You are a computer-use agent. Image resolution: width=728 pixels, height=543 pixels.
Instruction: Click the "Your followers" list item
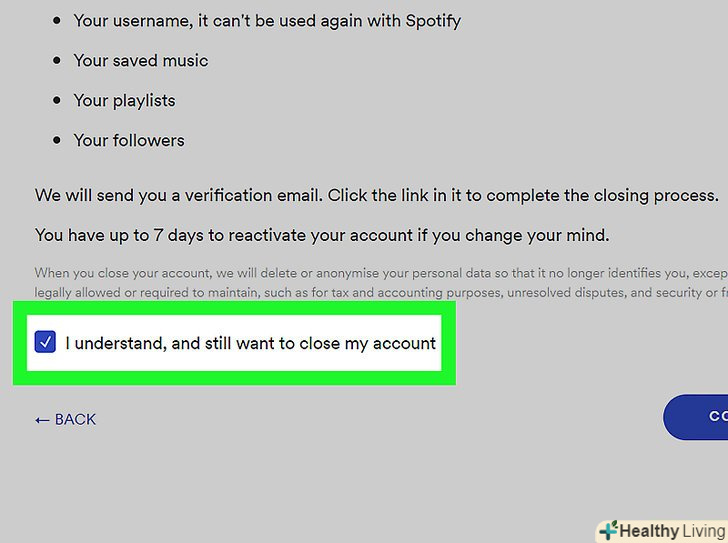click(129, 140)
